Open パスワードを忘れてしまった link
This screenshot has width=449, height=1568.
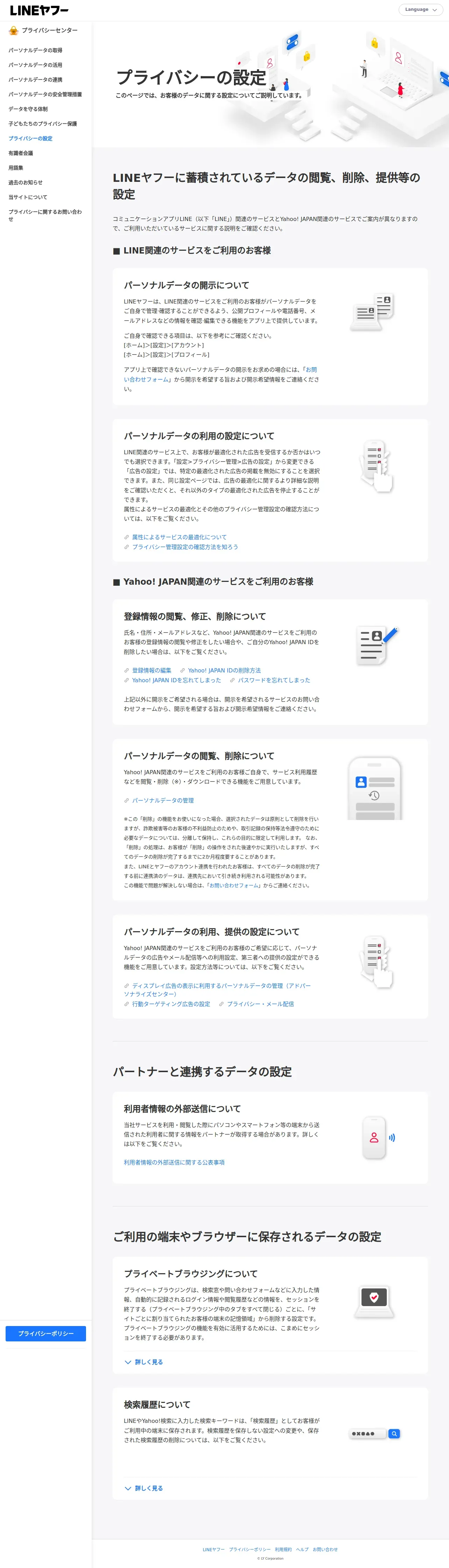pyautogui.click(x=274, y=680)
